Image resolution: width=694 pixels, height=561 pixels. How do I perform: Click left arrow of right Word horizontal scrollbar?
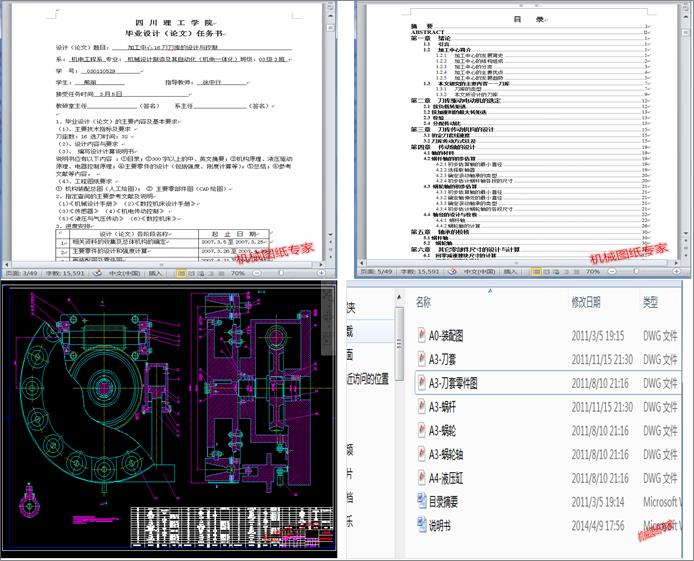tap(362, 262)
